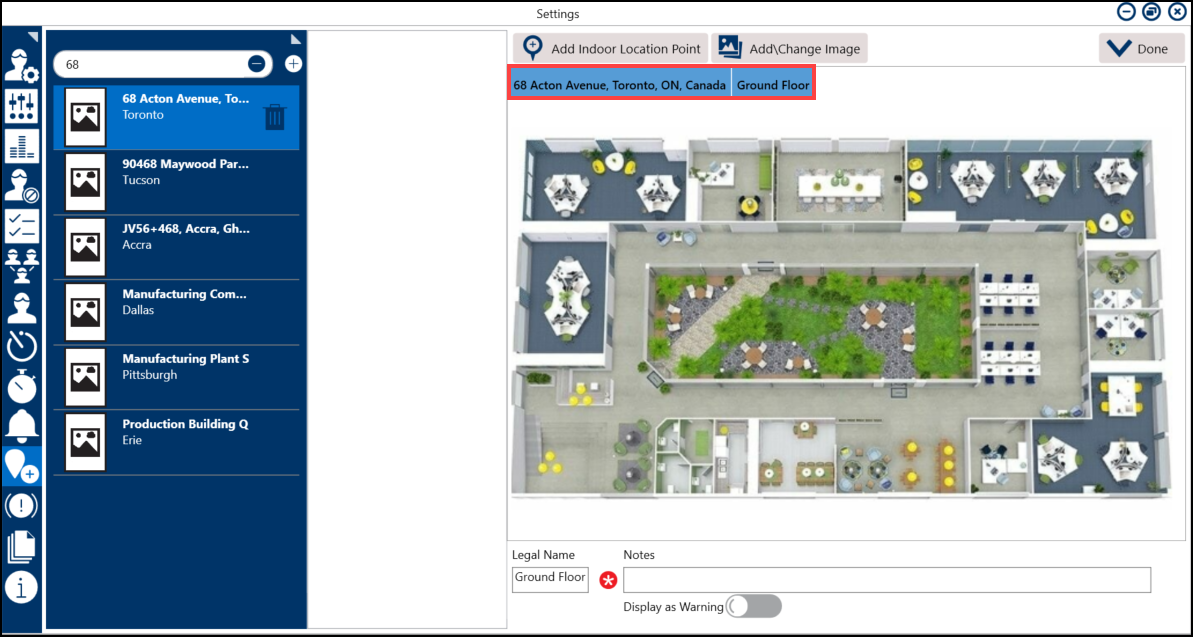Image resolution: width=1193 pixels, height=637 pixels.
Task: Clear the search field with minus icon
Action: click(x=257, y=64)
